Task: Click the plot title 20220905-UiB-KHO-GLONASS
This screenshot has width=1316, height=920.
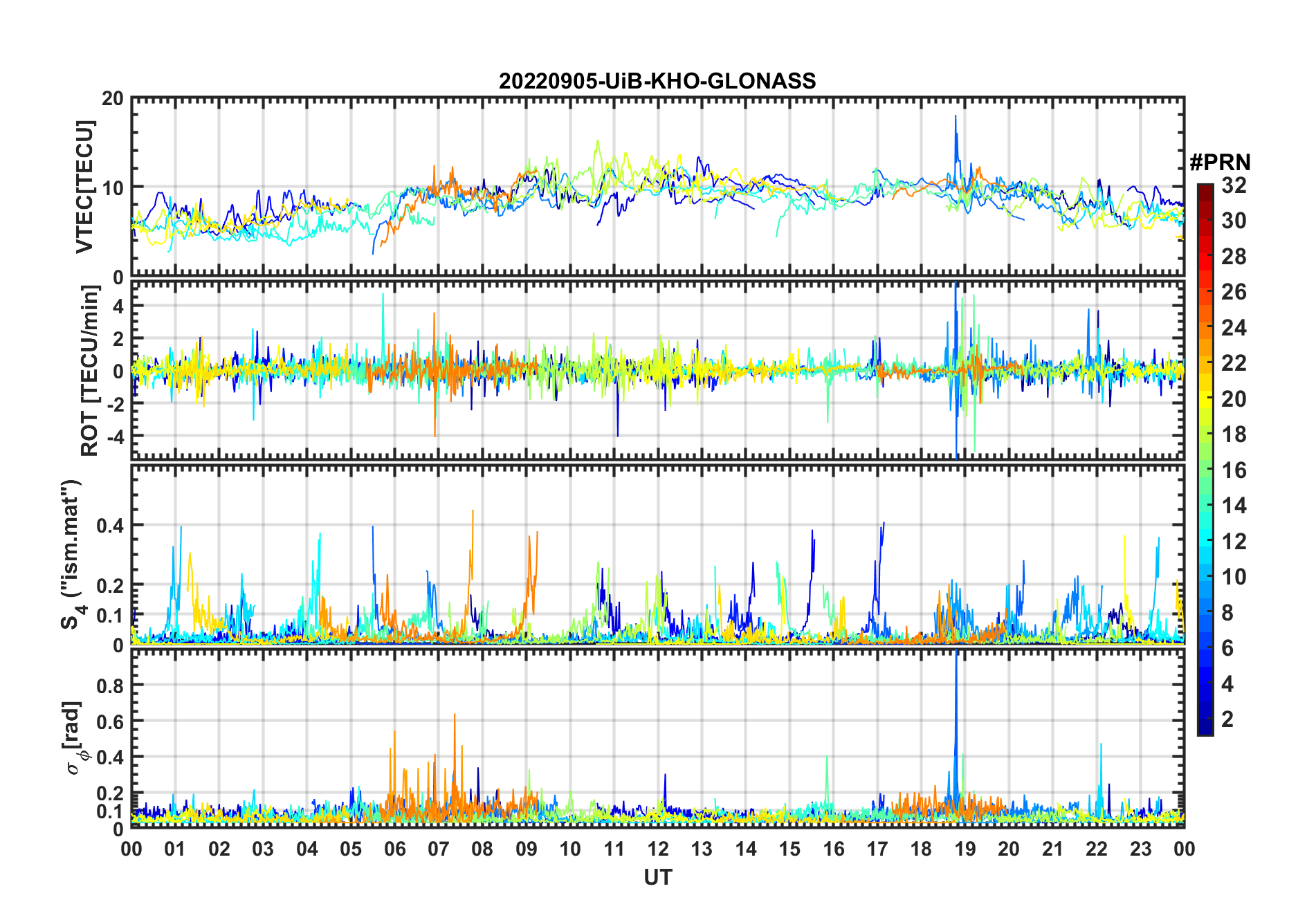Action: coord(657,82)
